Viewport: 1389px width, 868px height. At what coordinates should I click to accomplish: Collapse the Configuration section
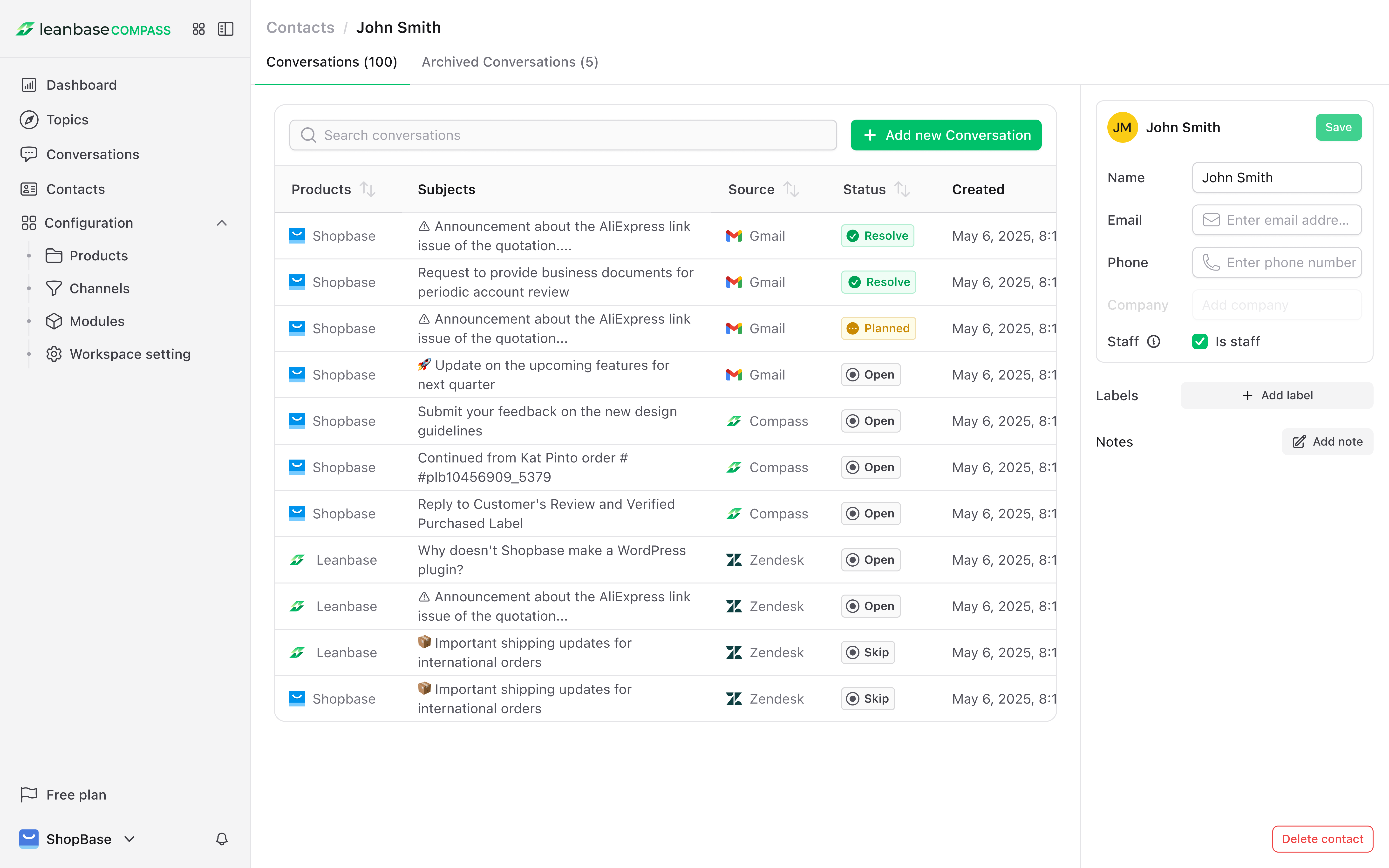point(222,223)
